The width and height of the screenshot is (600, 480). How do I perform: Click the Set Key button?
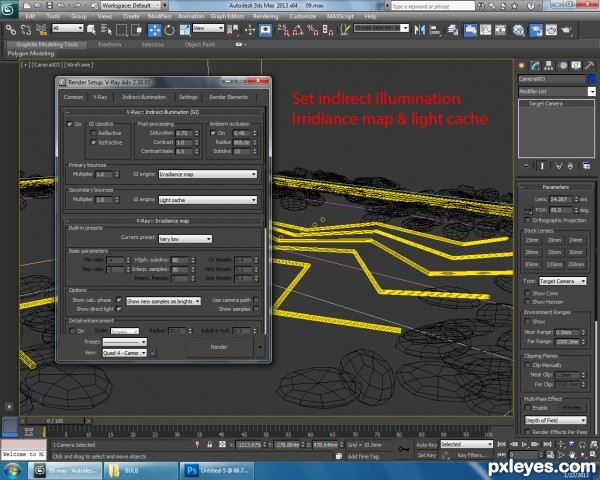click(x=427, y=455)
